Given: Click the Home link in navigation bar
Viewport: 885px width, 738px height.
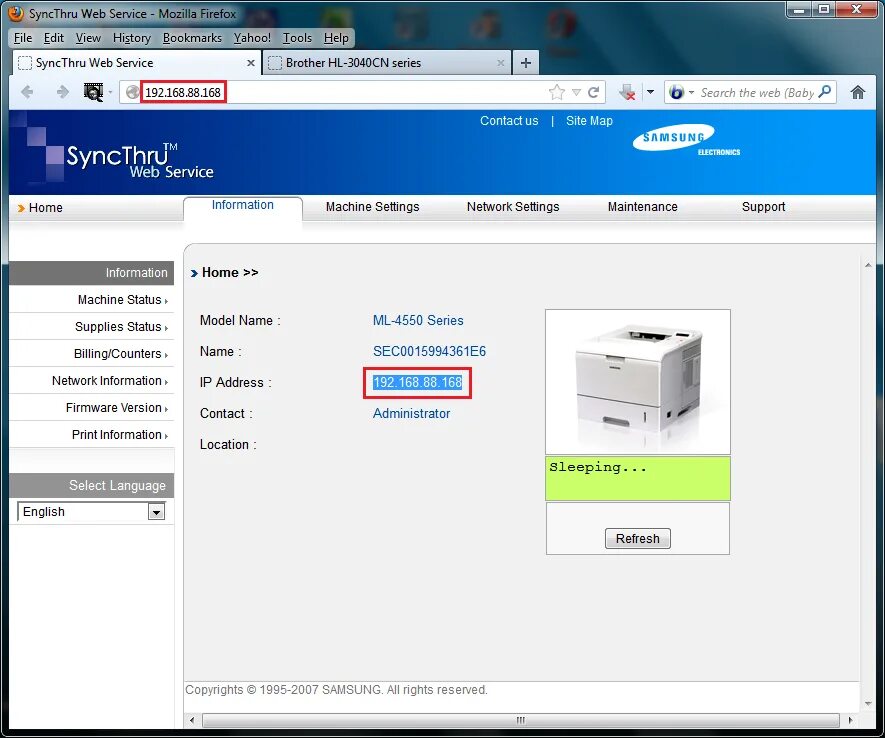Looking at the screenshot, I should (40, 208).
